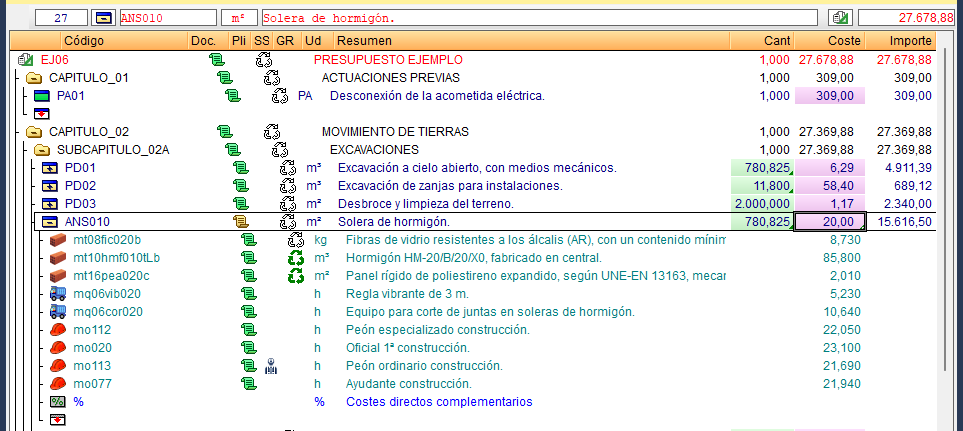Select the Importe column header
The width and height of the screenshot is (963, 431).
pyautogui.click(x=900, y=41)
